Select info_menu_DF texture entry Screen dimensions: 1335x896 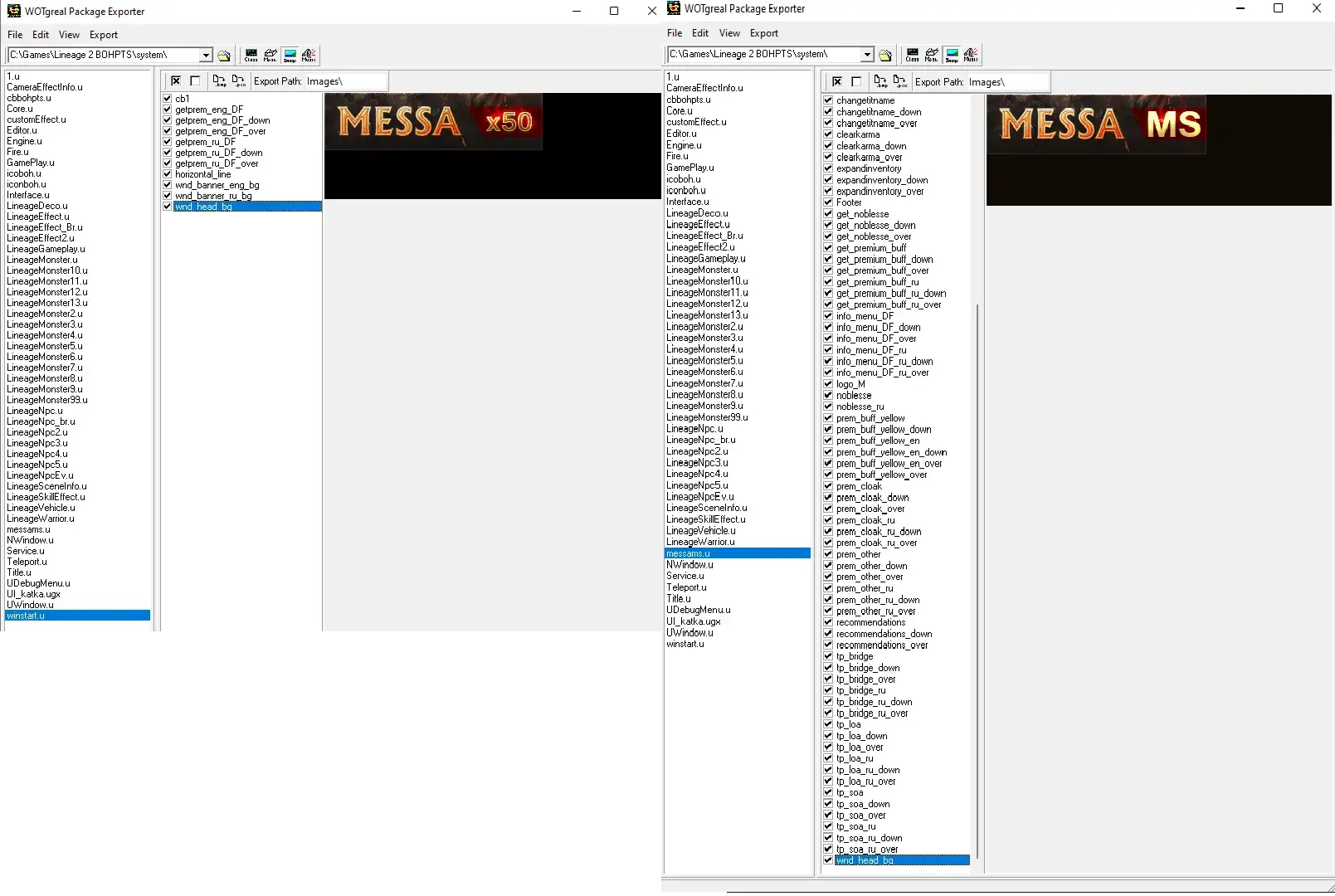865,316
